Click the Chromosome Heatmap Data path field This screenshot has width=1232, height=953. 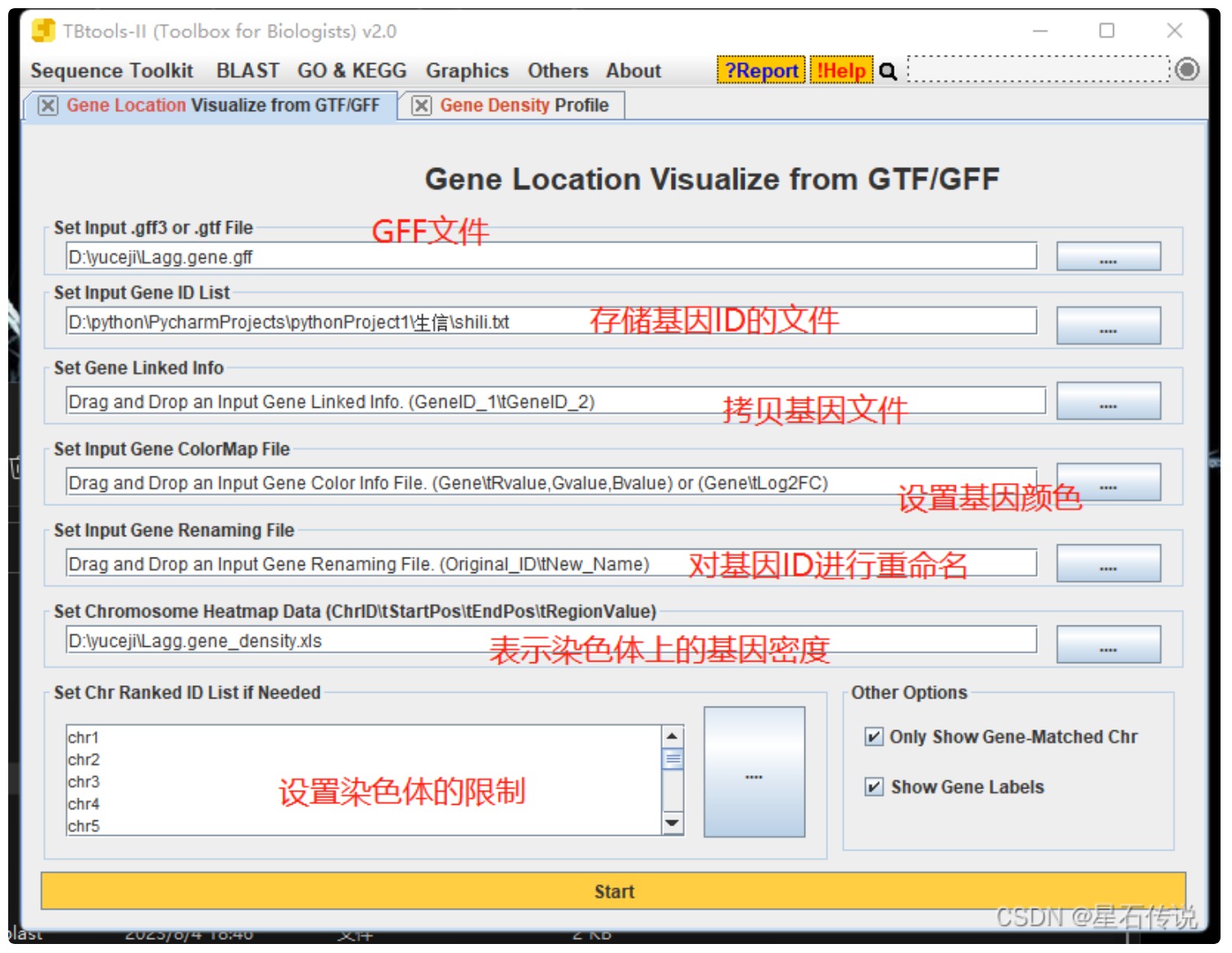tap(551, 640)
